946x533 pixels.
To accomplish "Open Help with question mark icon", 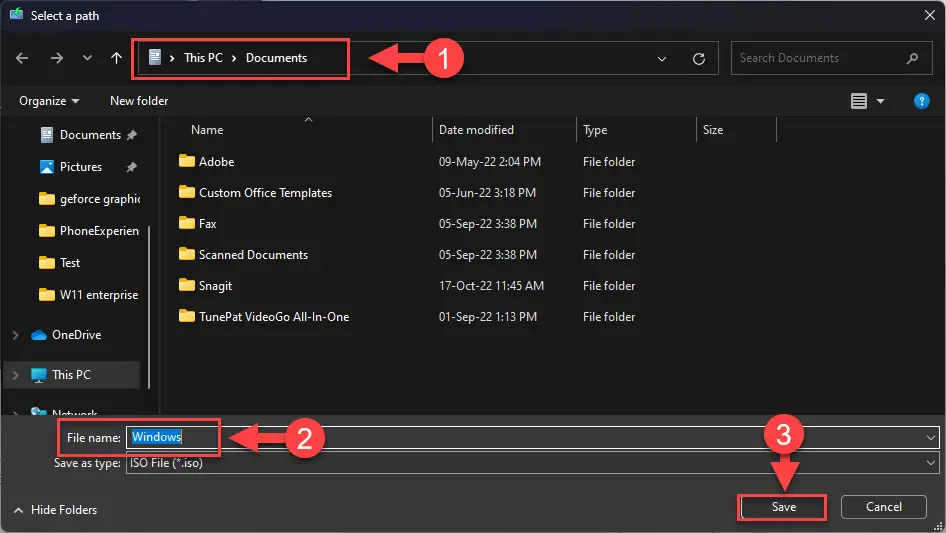I will tap(921, 101).
